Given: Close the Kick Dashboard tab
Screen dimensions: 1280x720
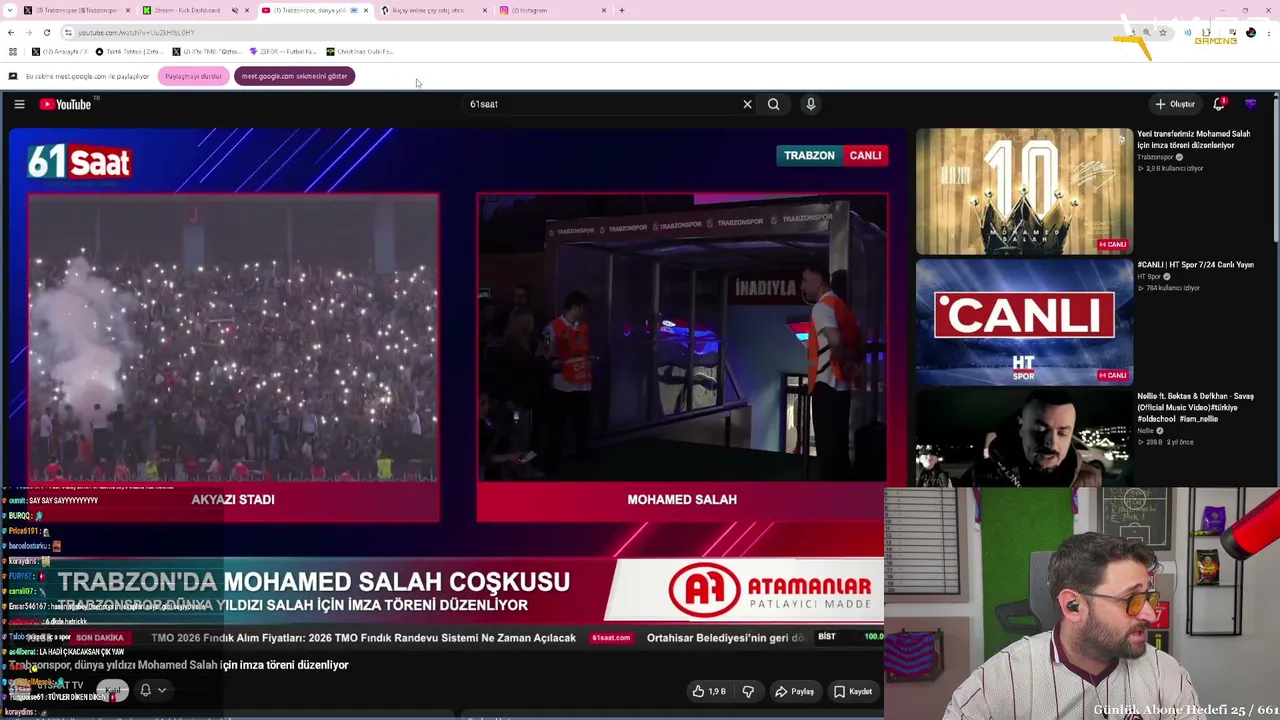Looking at the screenshot, I should (x=247, y=10).
